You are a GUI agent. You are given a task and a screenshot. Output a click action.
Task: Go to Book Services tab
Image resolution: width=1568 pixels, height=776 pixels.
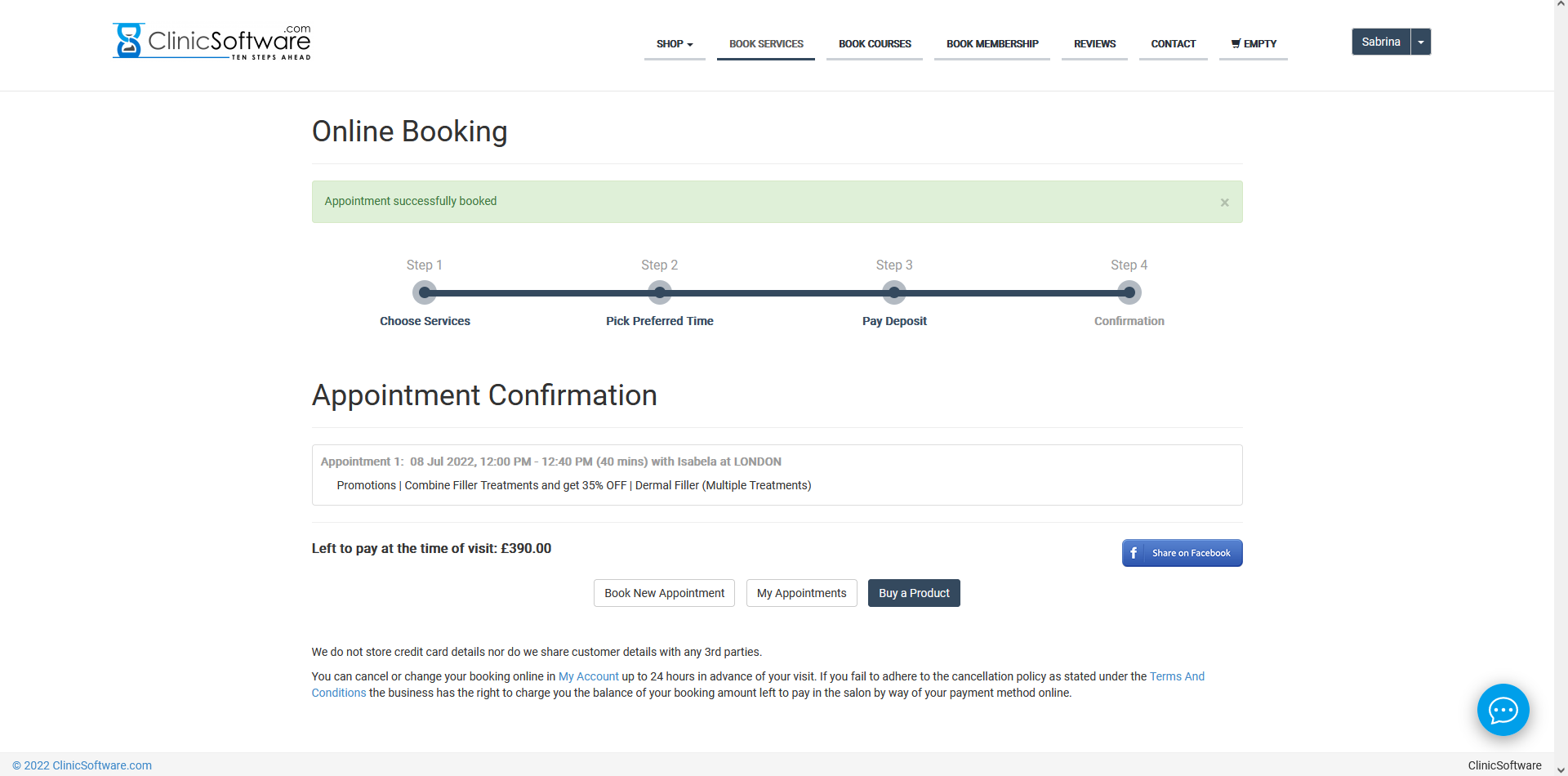765,44
